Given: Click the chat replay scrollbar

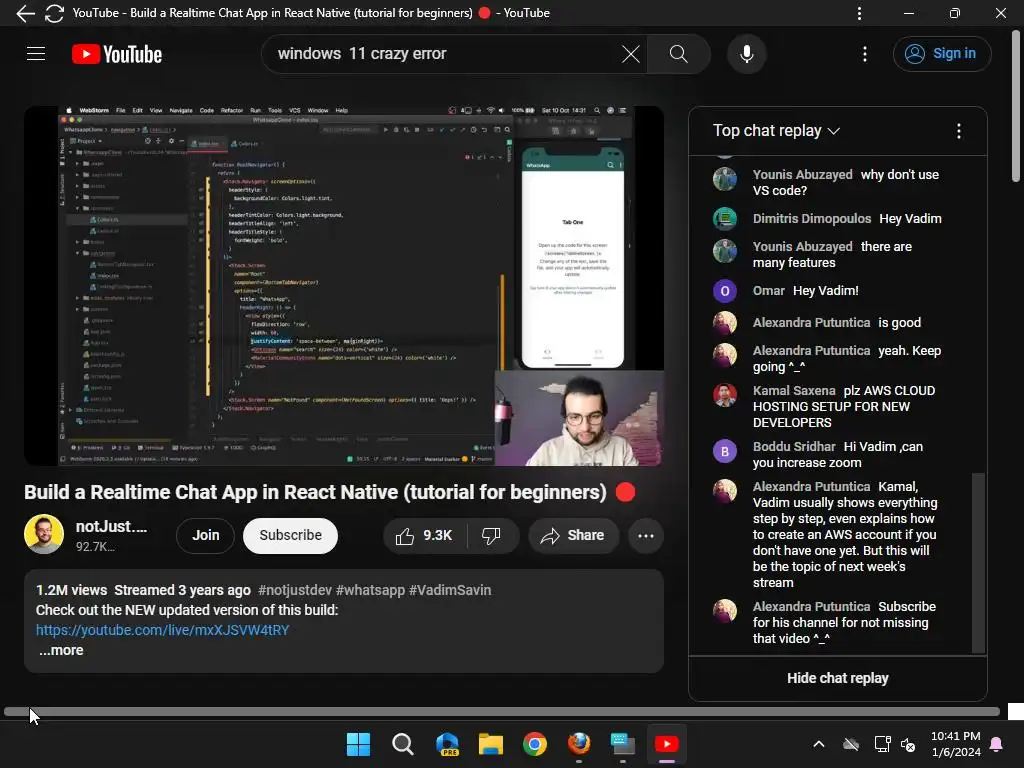Looking at the screenshot, I should click(978, 562).
